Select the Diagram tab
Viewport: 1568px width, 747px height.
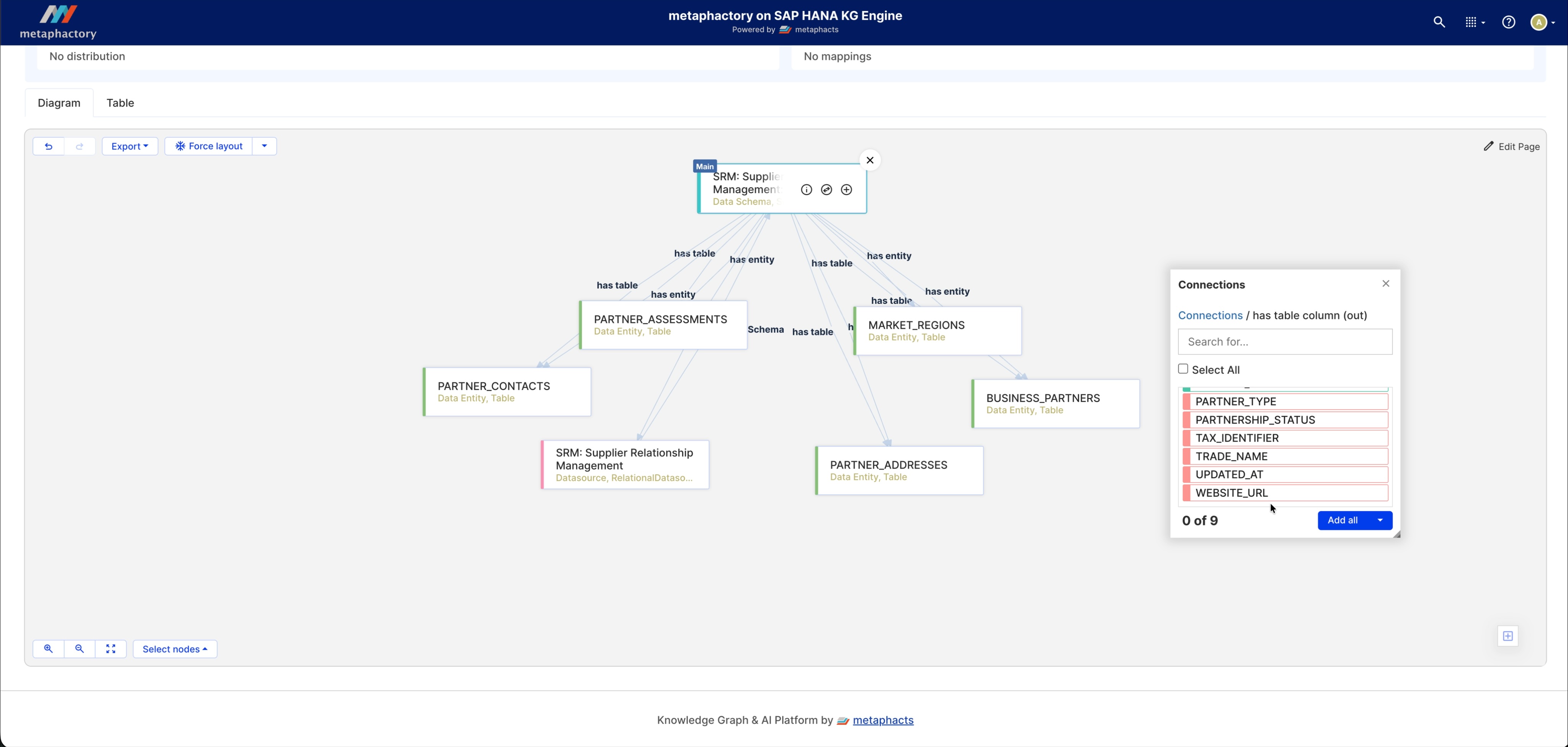tap(59, 103)
